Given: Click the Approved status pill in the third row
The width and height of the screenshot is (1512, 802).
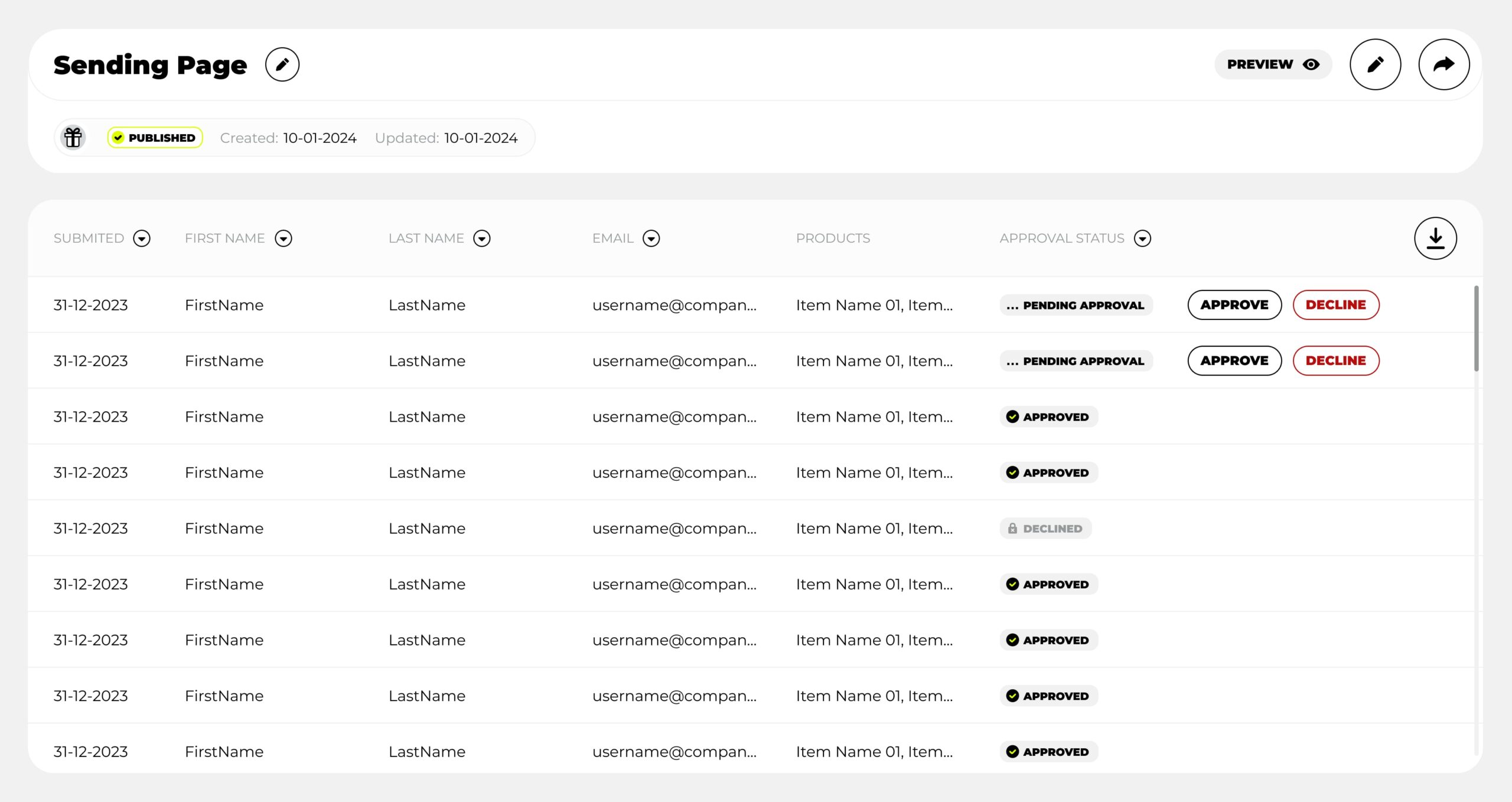Looking at the screenshot, I should point(1048,416).
